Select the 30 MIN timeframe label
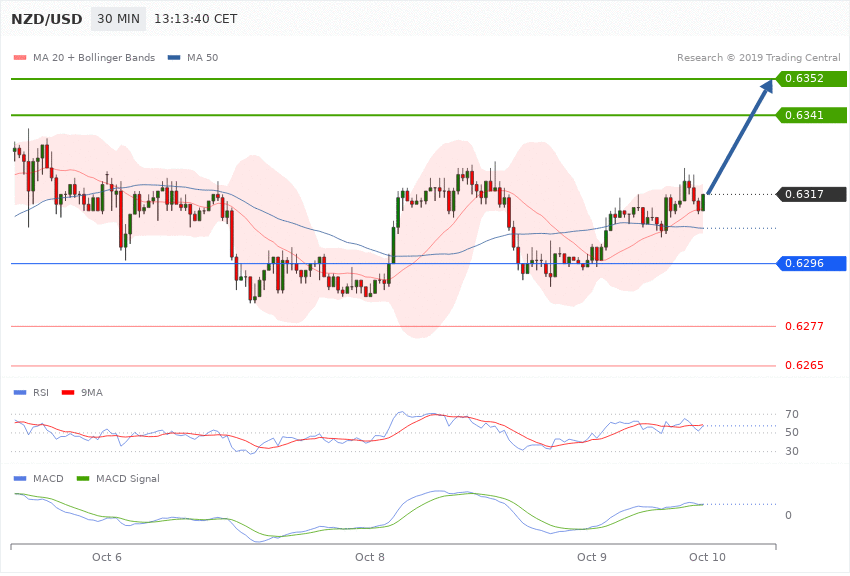 118,19
